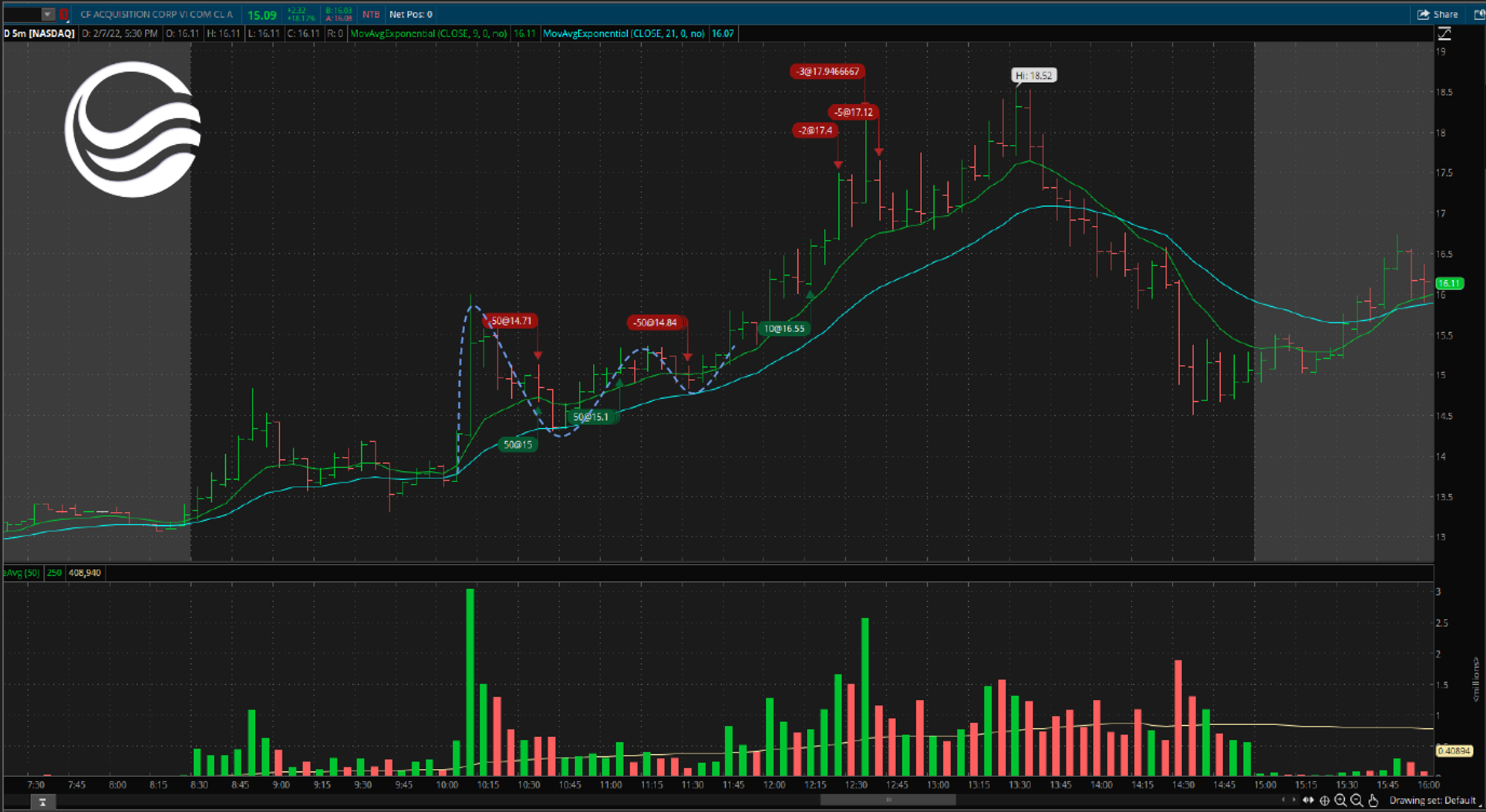
Task: Select the crosshair cursor tool
Action: [1326, 801]
